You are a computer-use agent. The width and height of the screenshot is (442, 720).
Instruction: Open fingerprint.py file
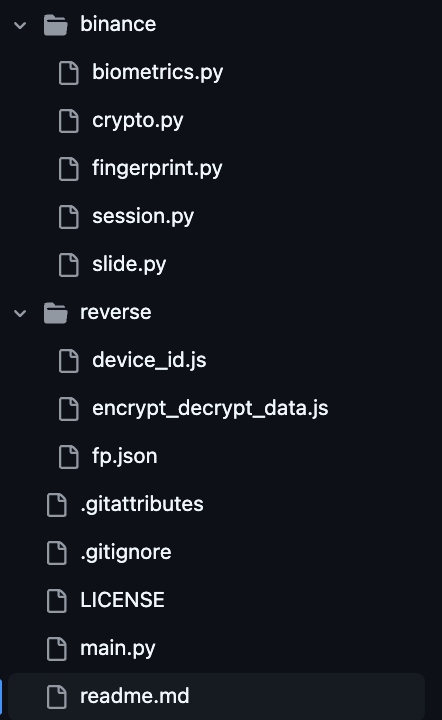[157, 169]
